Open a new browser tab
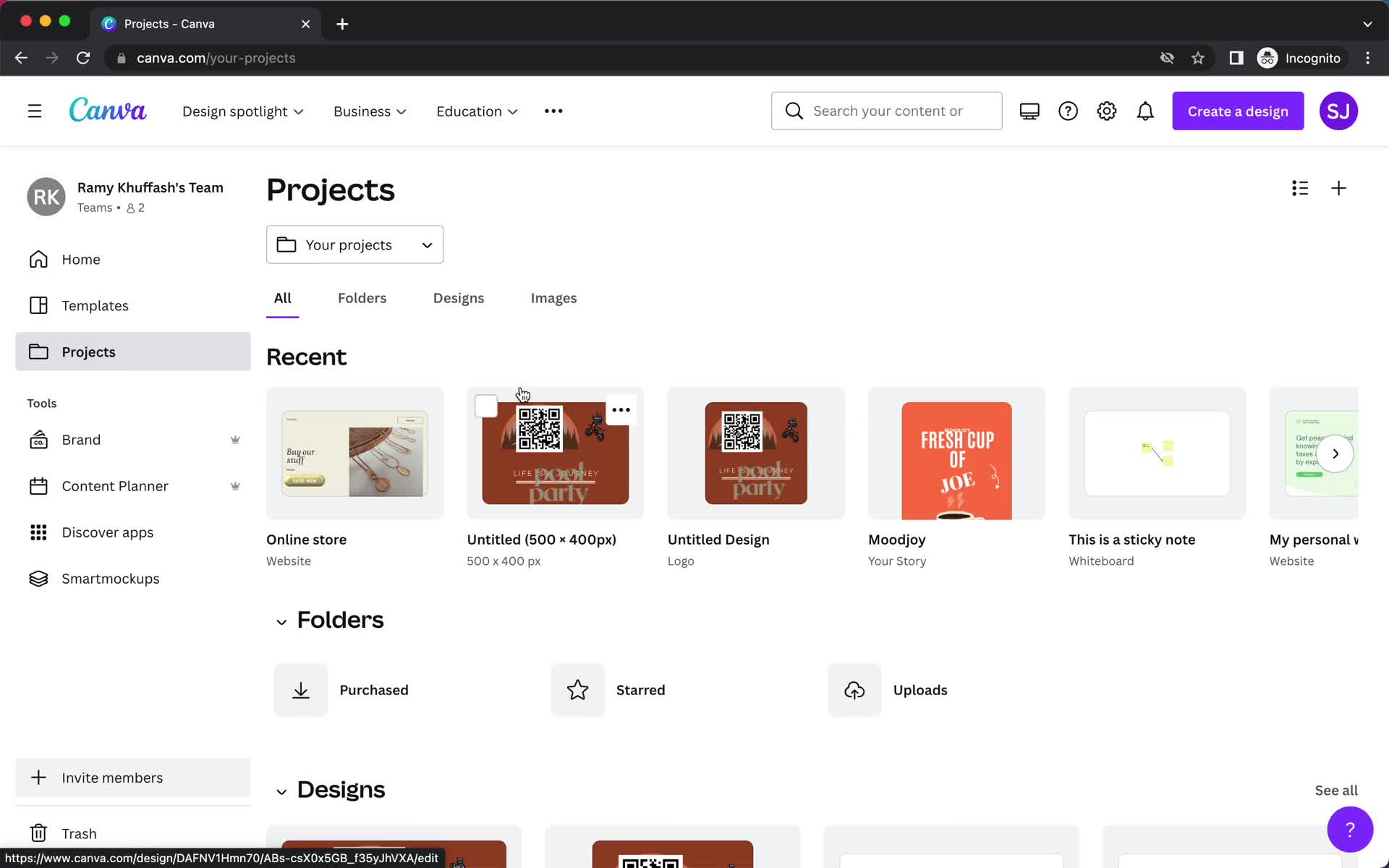Viewport: 1389px width, 868px height. [x=342, y=24]
